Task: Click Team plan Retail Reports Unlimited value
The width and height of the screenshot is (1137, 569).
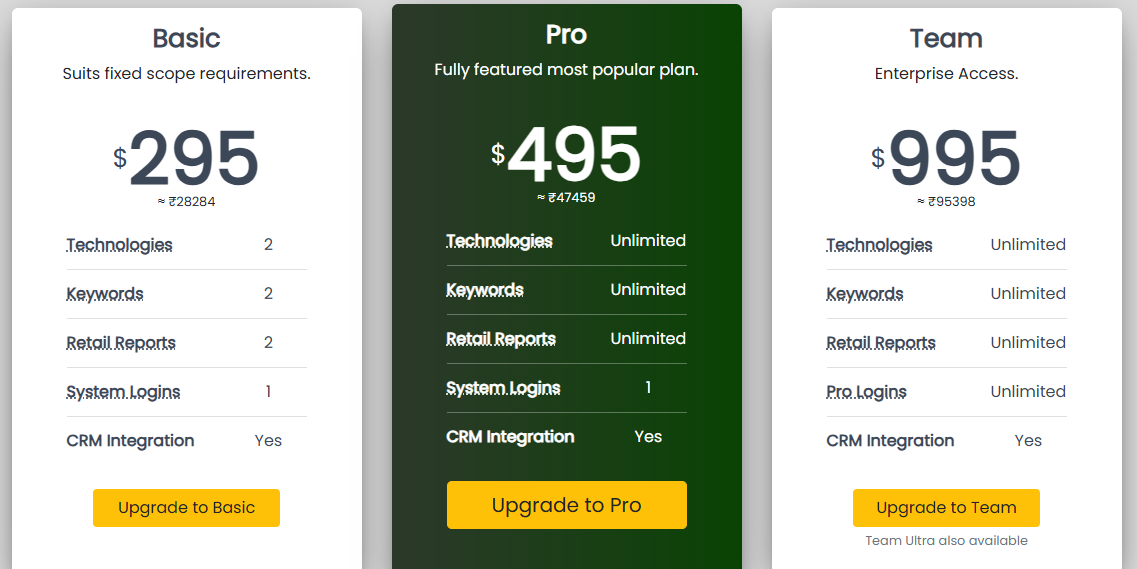Action: point(1028,343)
